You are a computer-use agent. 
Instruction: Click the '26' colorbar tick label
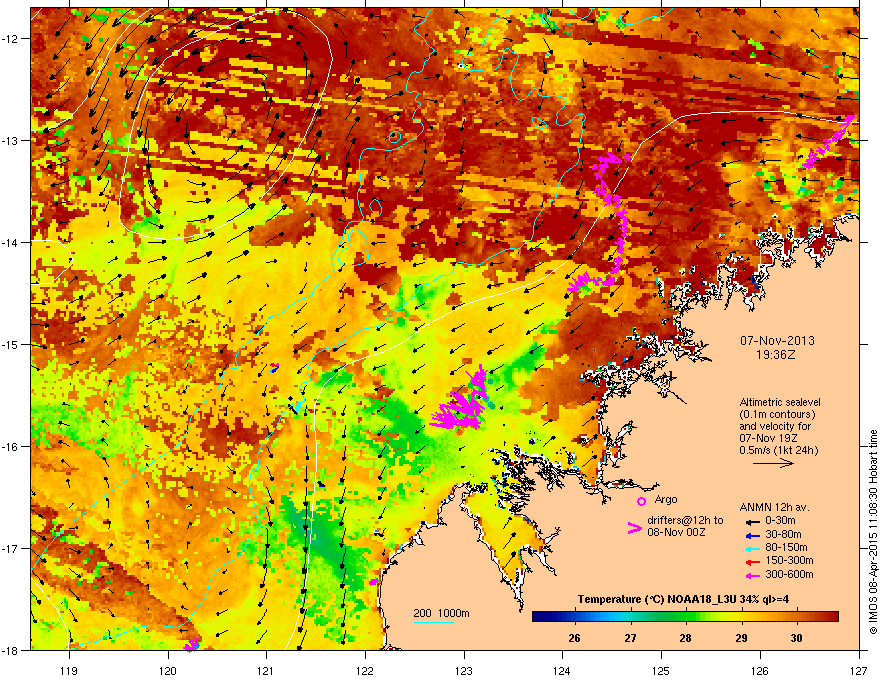(574, 638)
